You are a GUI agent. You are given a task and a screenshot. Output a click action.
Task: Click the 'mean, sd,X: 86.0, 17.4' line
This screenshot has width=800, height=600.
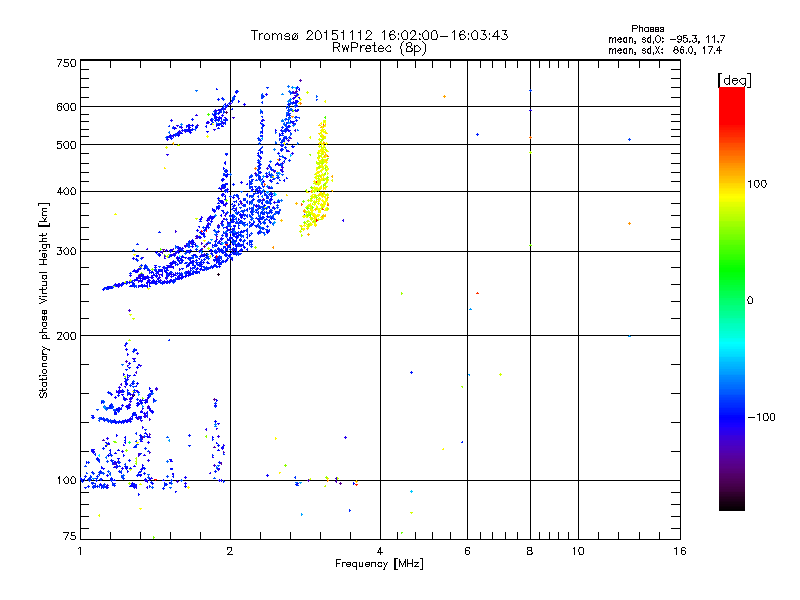[x=665, y=50]
